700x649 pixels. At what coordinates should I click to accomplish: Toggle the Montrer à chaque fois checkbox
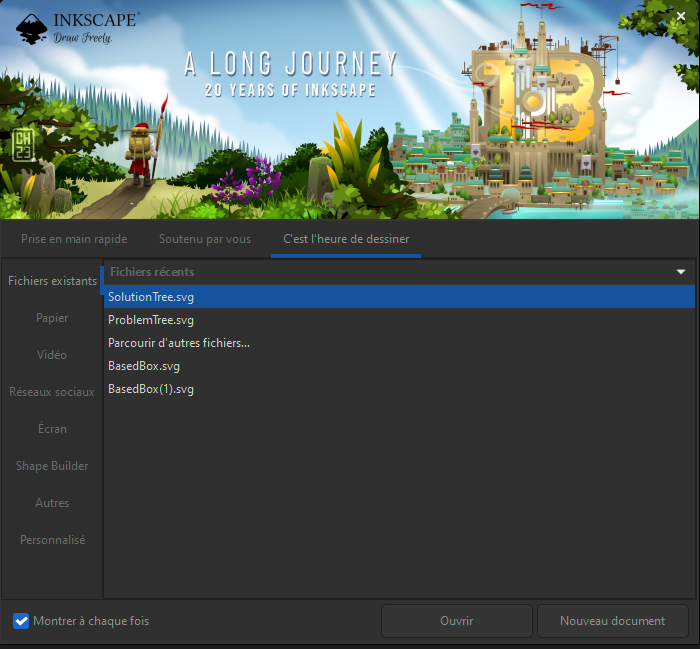click(21, 621)
